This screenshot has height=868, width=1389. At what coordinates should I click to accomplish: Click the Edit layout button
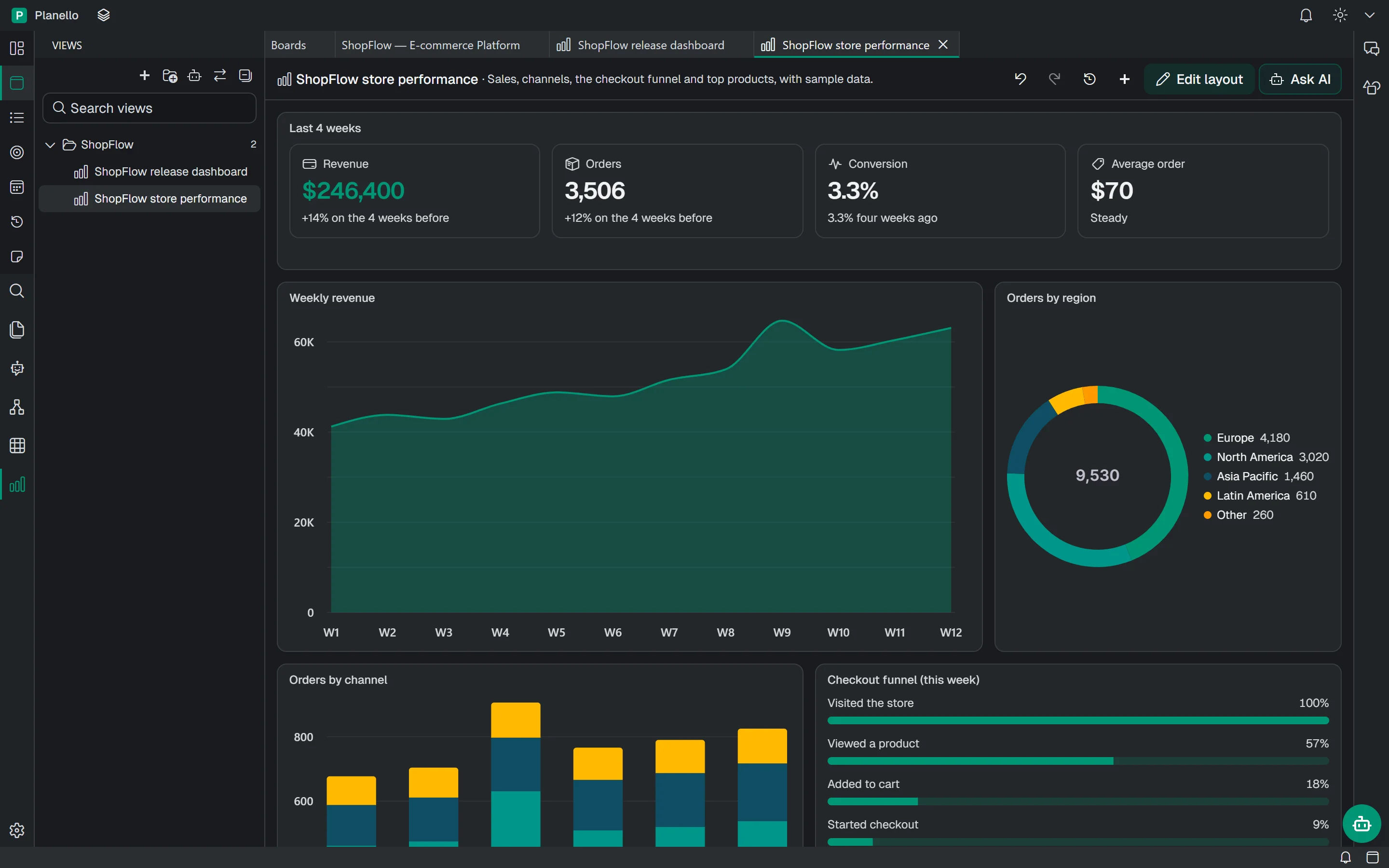1199,79
